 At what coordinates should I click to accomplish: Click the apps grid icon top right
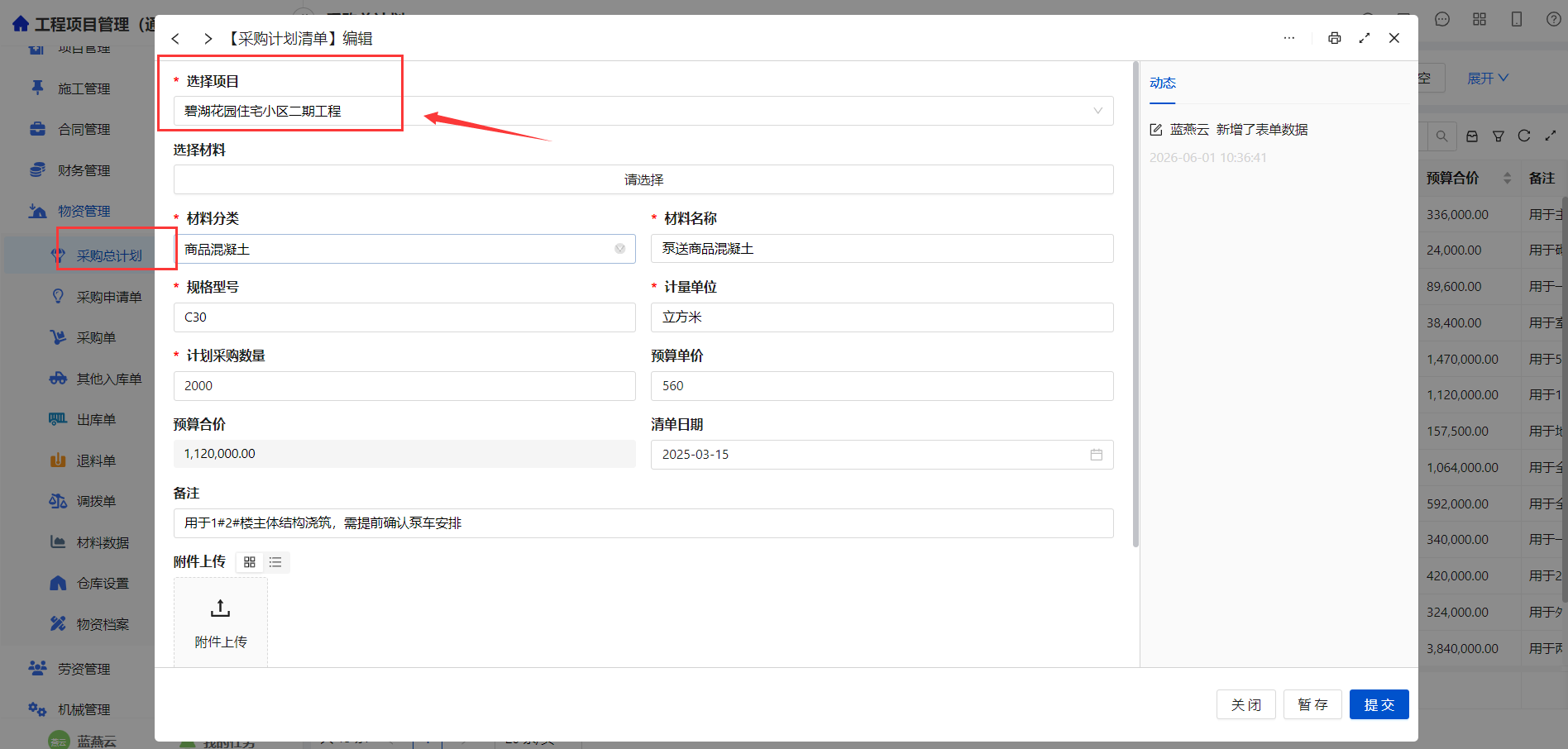tap(1480, 19)
